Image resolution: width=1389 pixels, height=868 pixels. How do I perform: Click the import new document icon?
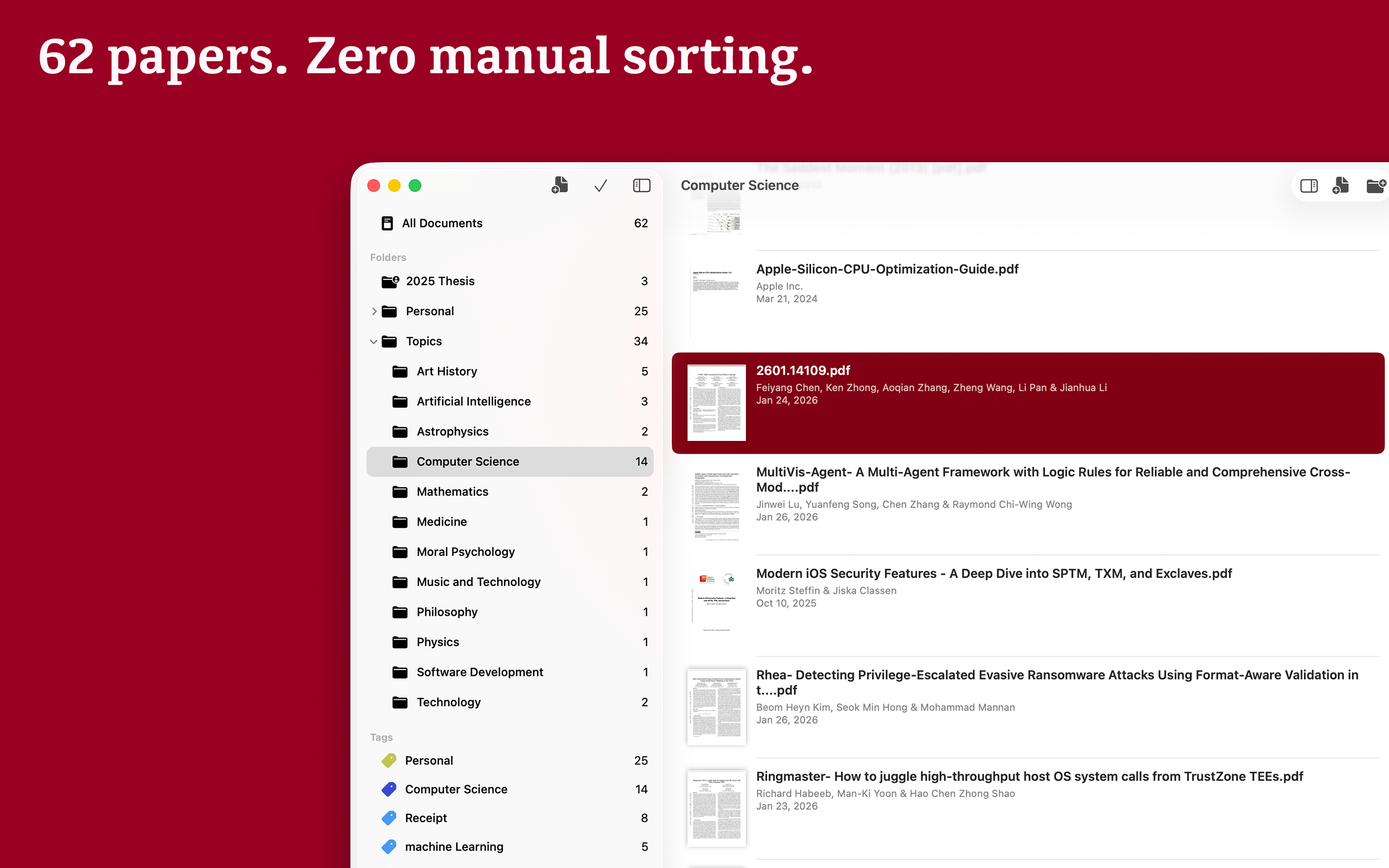[x=559, y=186]
